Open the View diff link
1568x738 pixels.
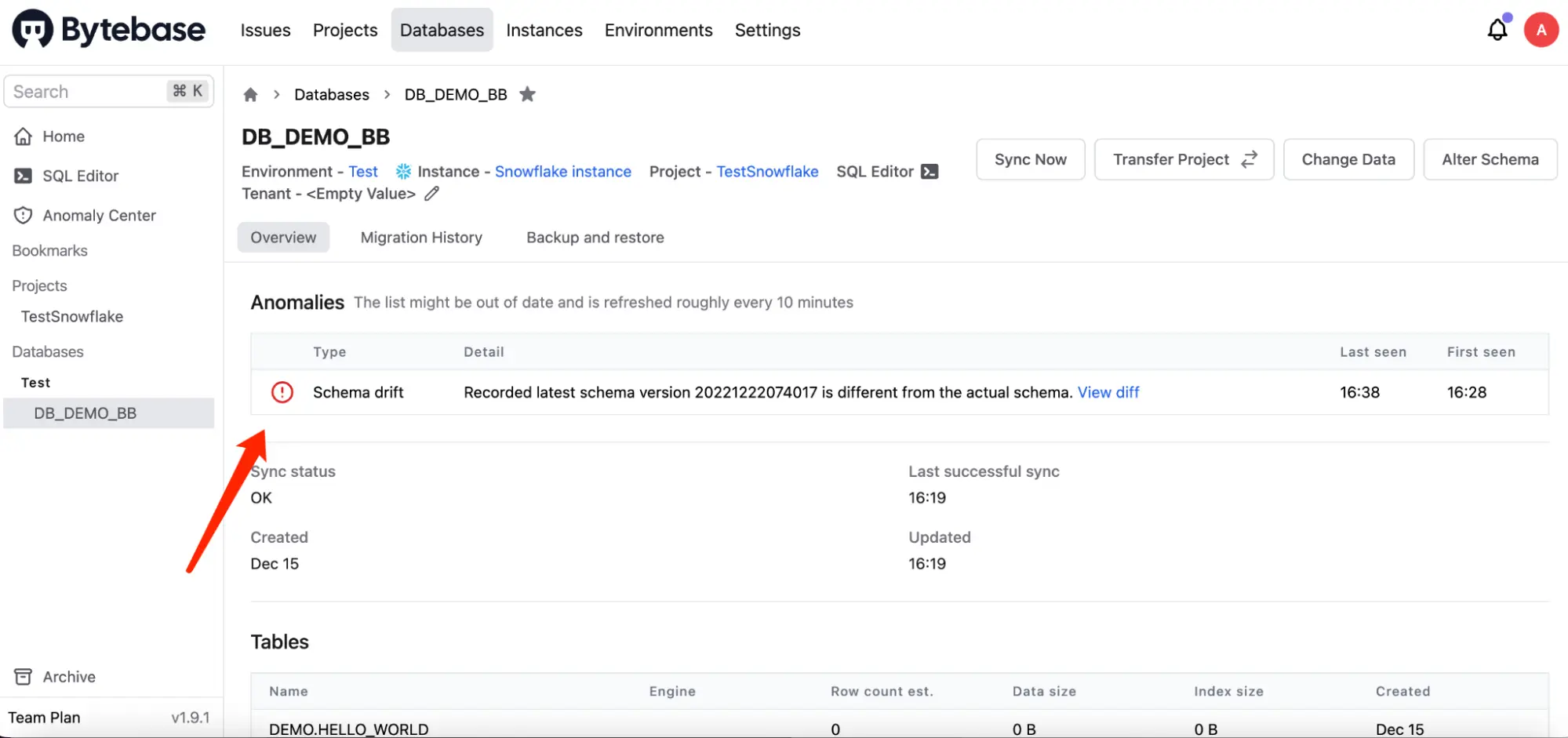(1108, 392)
